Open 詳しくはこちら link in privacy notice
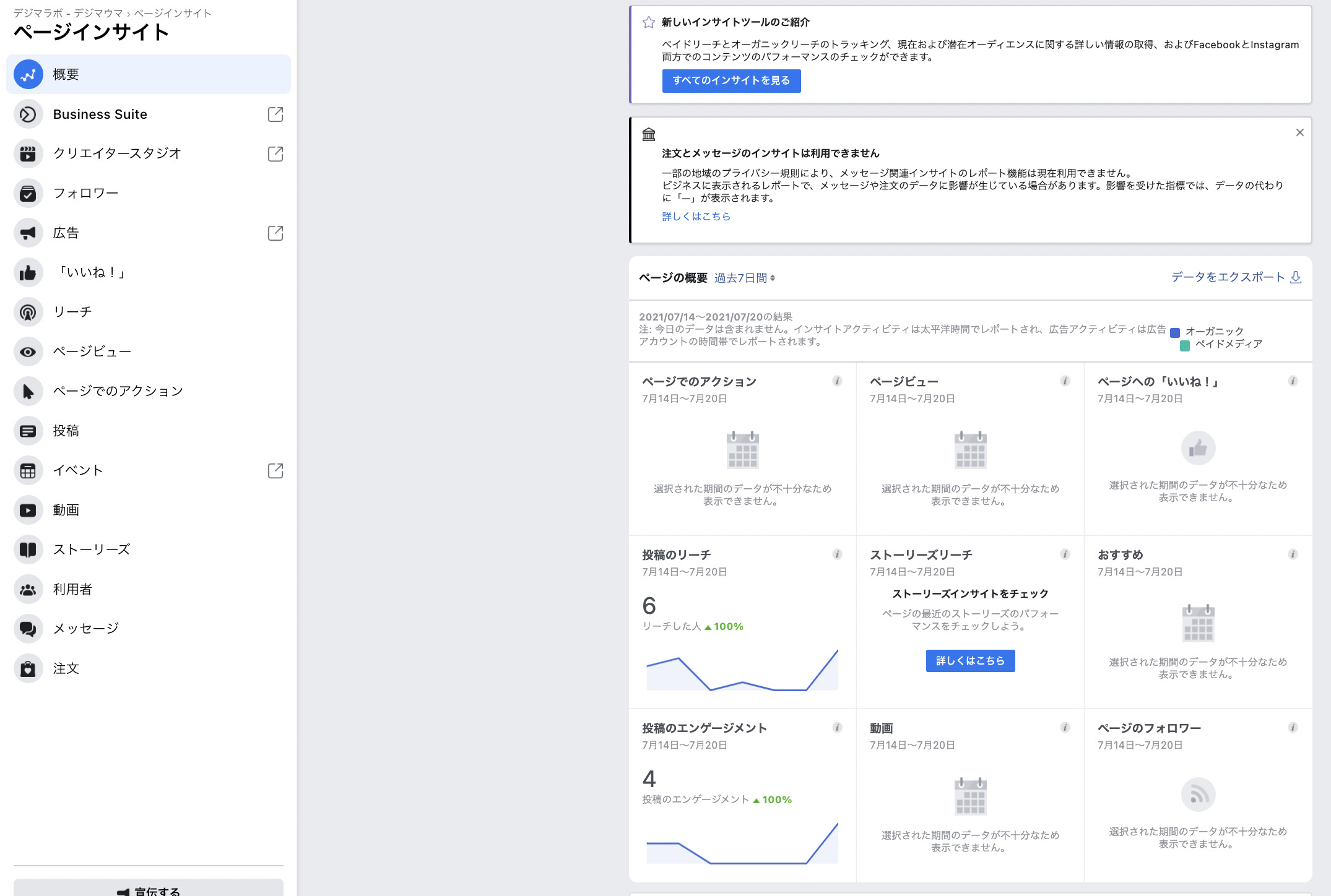Image resolution: width=1331 pixels, height=896 pixels. 696,217
